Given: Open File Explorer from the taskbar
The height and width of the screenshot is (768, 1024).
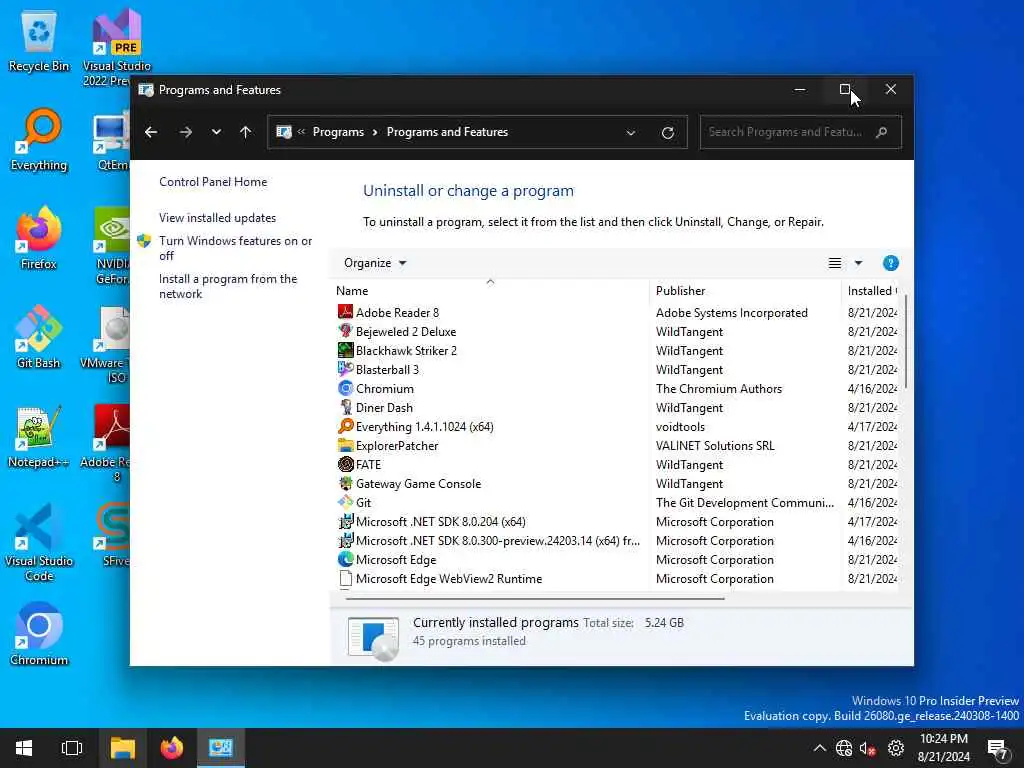Looking at the screenshot, I should point(123,748).
